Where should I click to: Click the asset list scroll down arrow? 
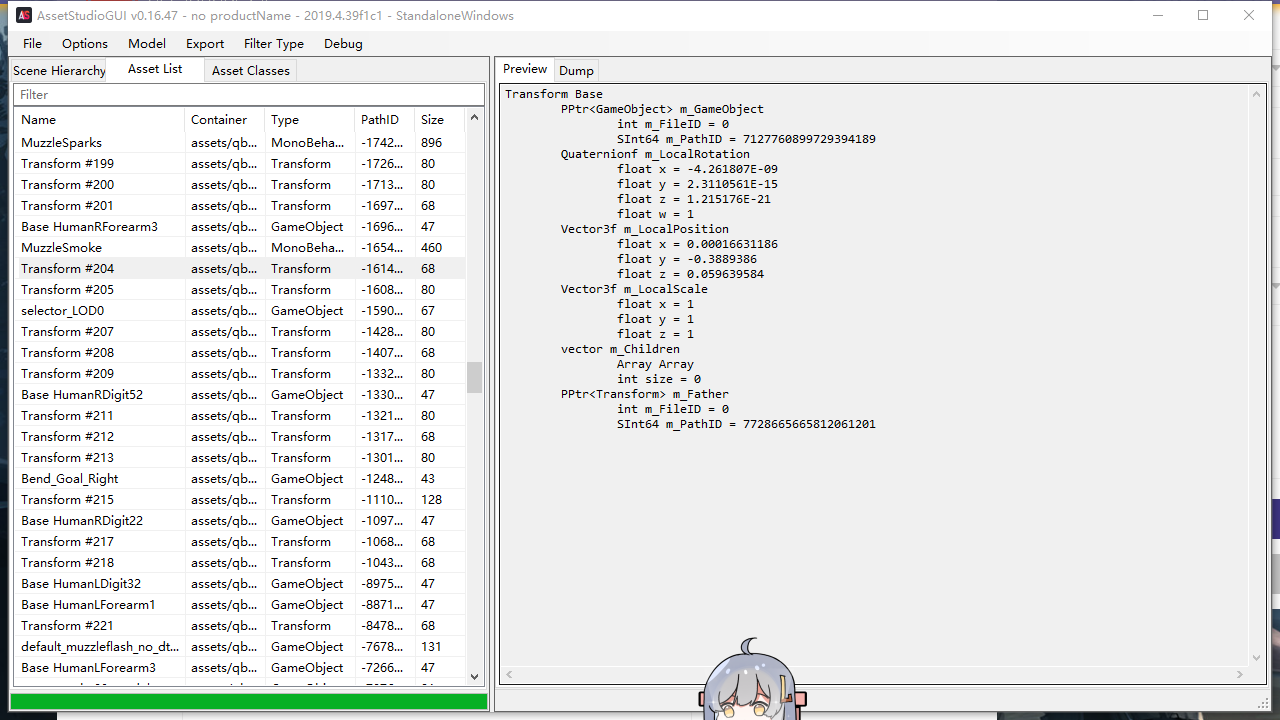pos(475,677)
